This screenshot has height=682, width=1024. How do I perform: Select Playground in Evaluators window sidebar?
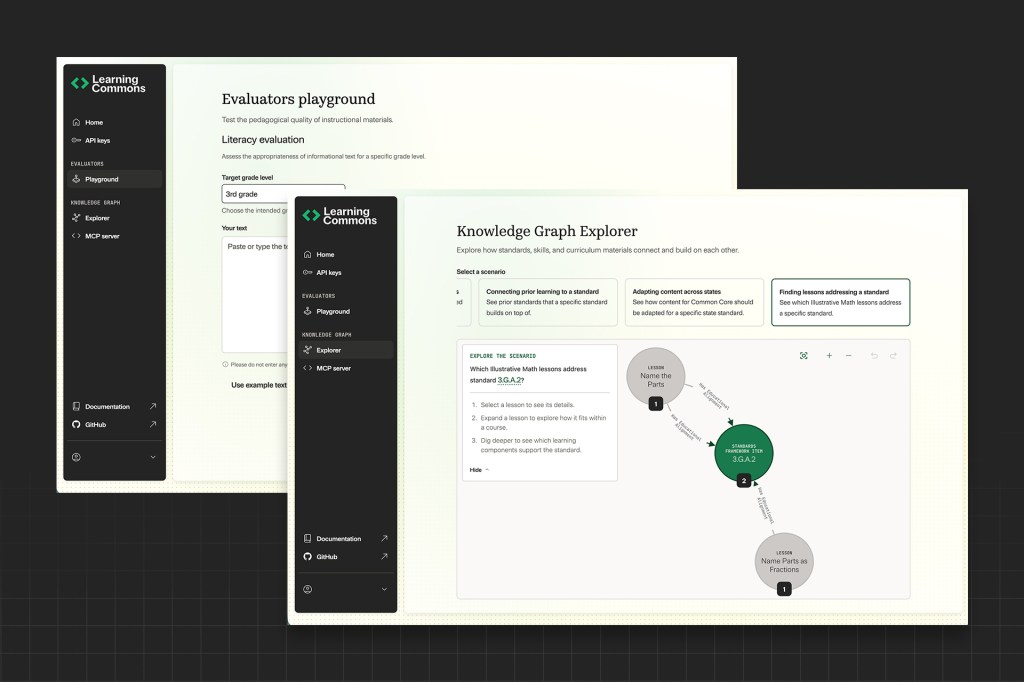[114, 179]
